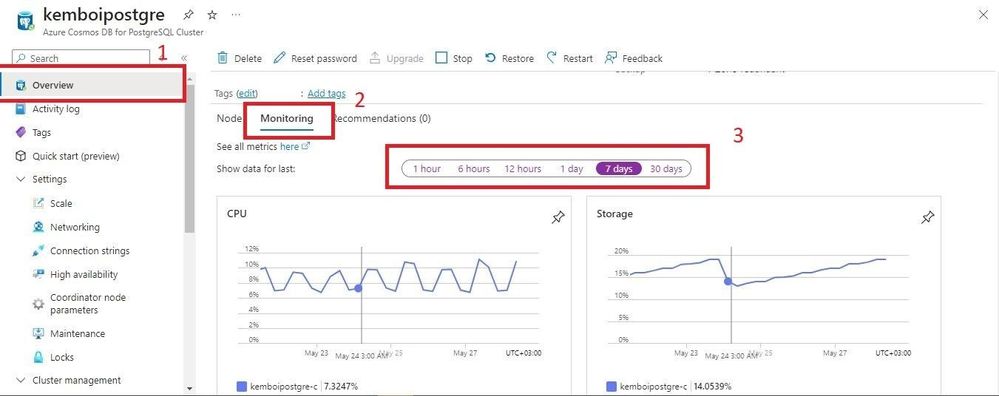Click the Scale icon
Viewport: 999px width, 396px height.
[38, 204]
